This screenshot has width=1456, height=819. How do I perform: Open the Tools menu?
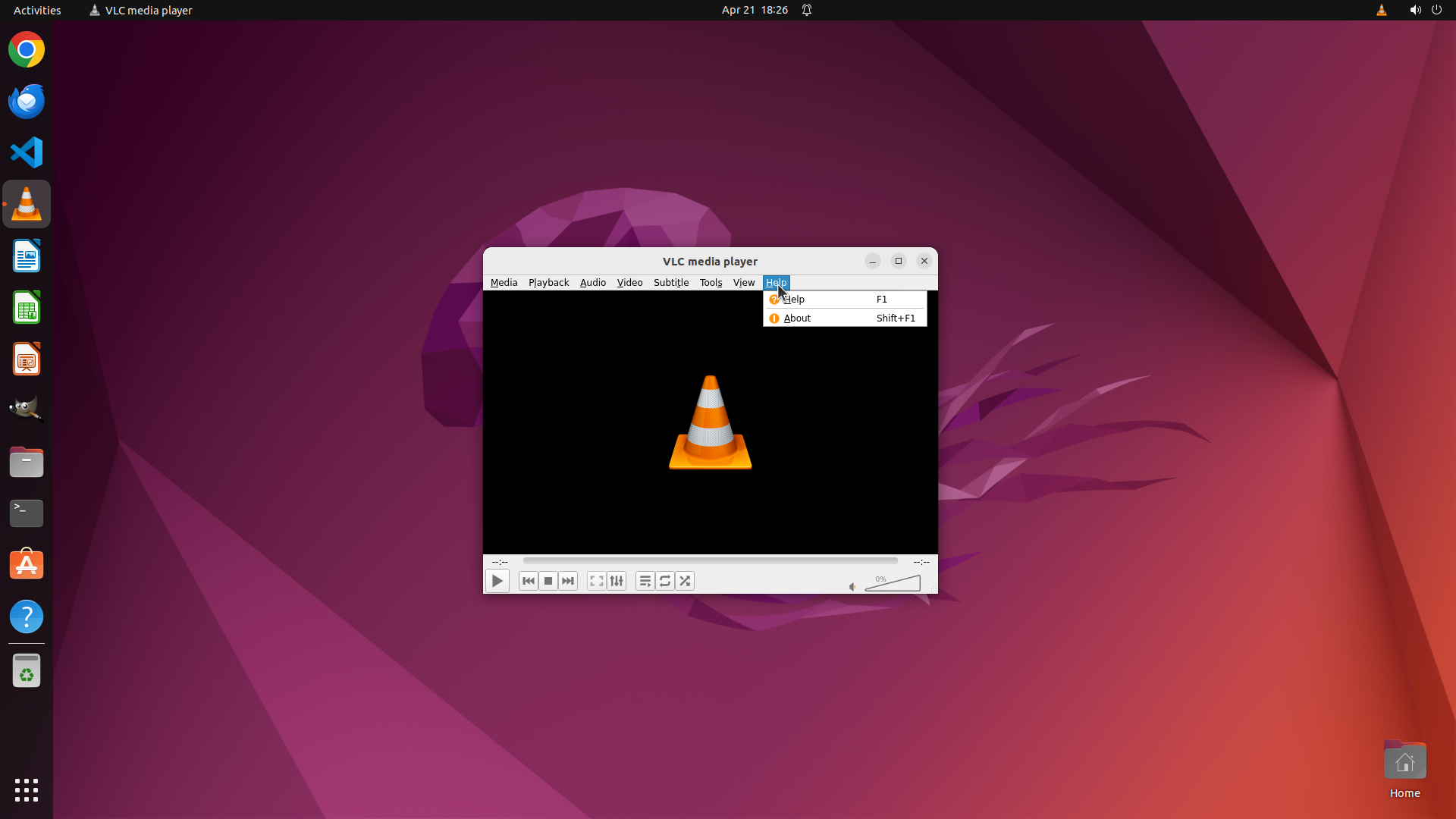pyautogui.click(x=711, y=282)
